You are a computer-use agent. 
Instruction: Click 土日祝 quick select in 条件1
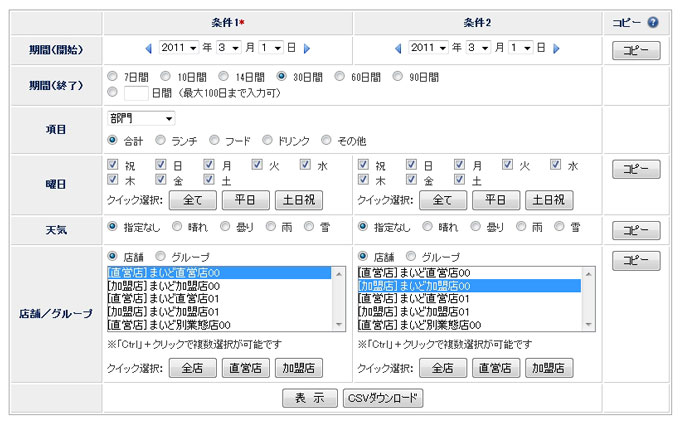click(299, 200)
